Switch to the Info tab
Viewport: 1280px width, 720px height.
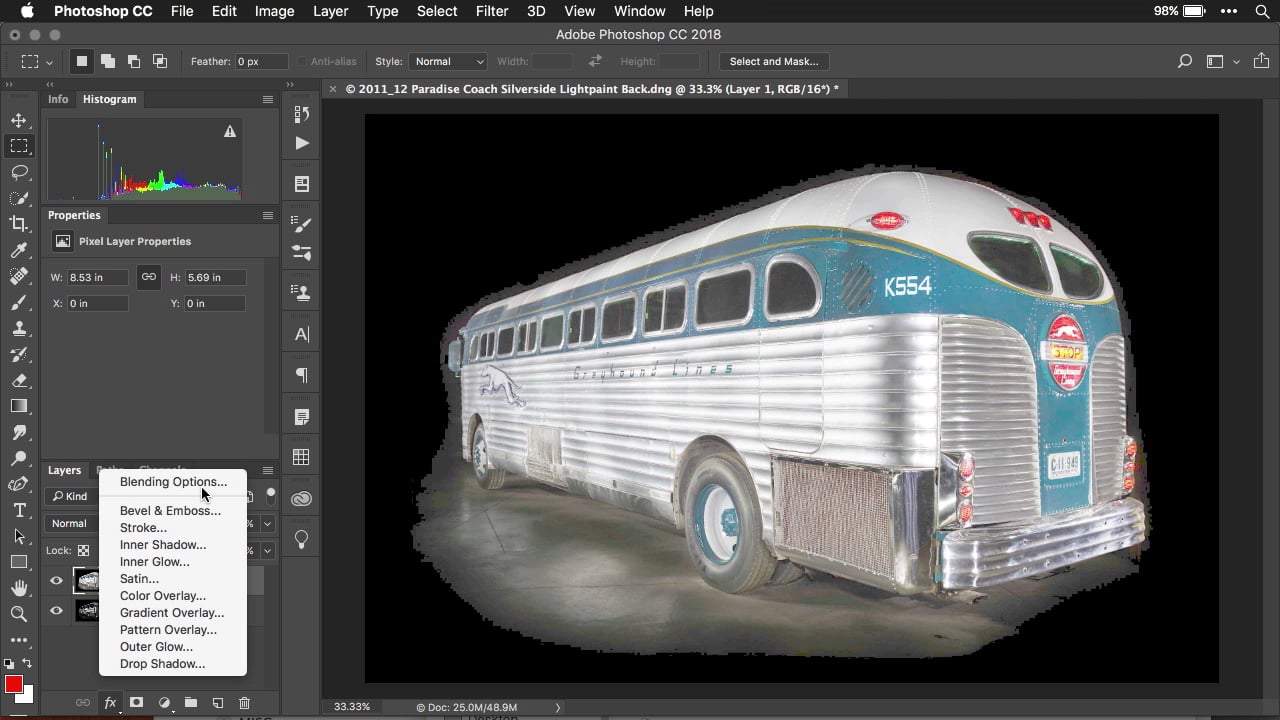point(58,99)
